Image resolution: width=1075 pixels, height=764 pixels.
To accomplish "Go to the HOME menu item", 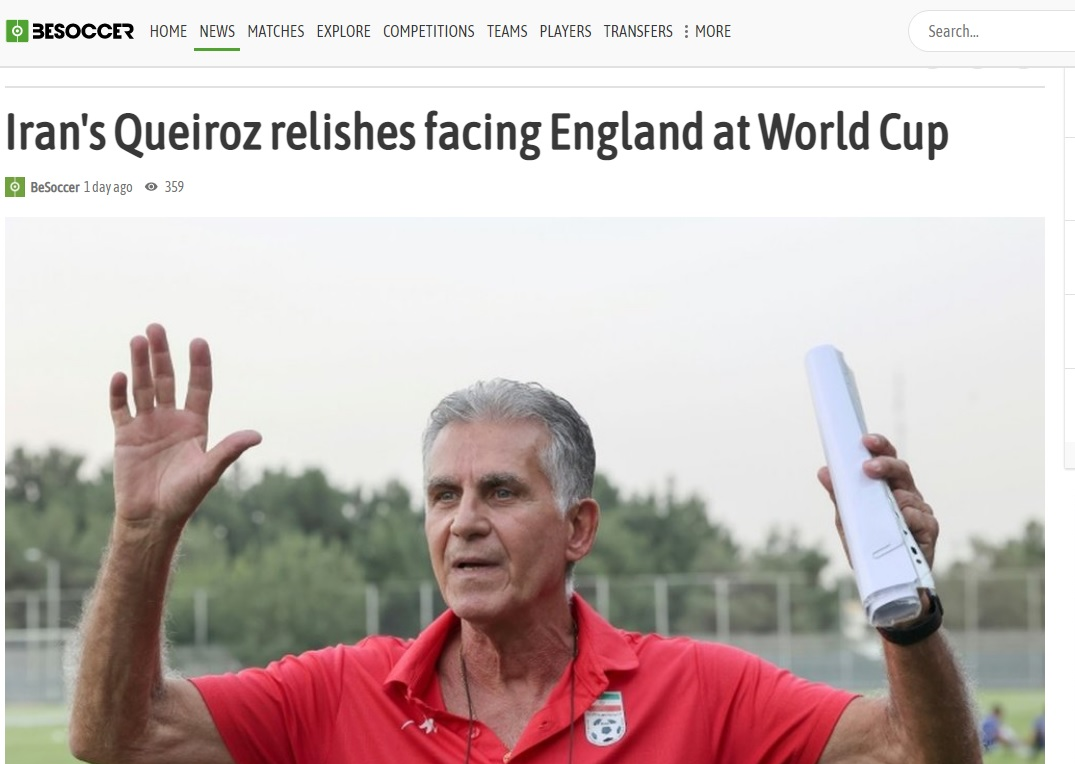I will 168,32.
